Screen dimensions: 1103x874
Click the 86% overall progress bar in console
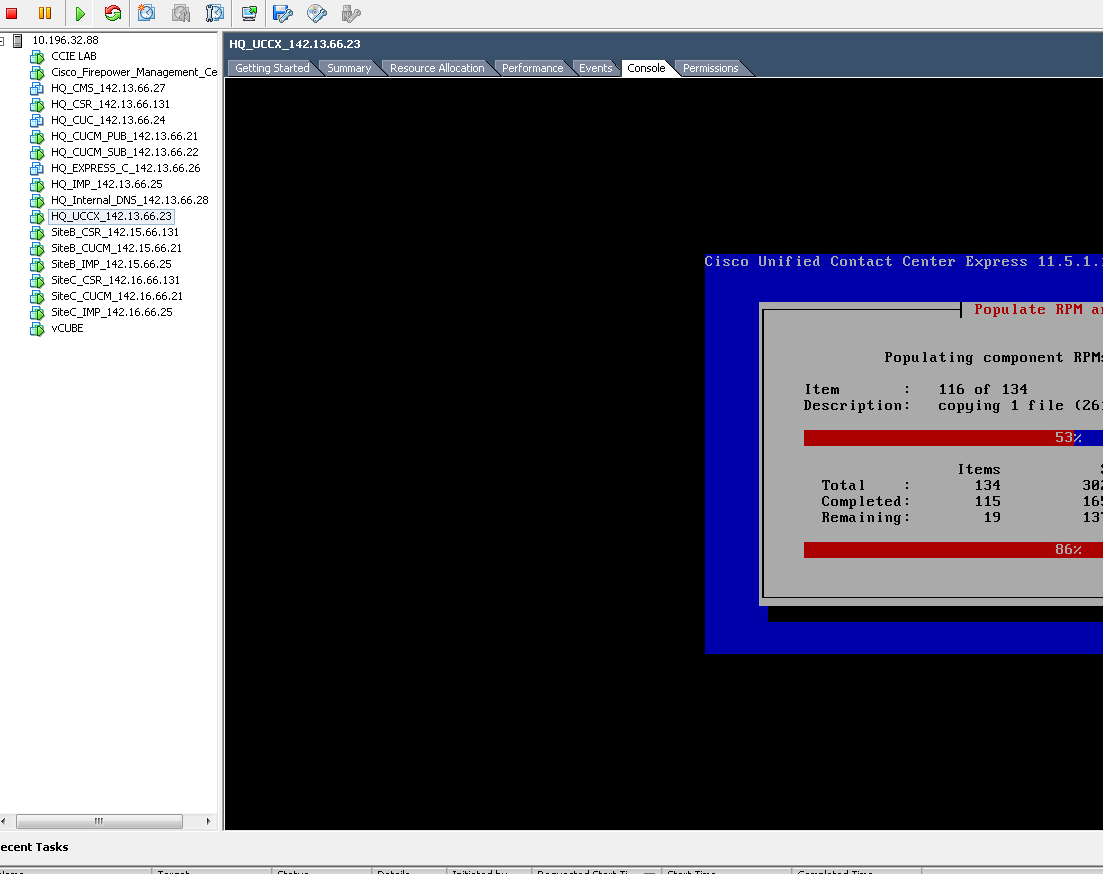pyautogui.click(x=953, y=550)
